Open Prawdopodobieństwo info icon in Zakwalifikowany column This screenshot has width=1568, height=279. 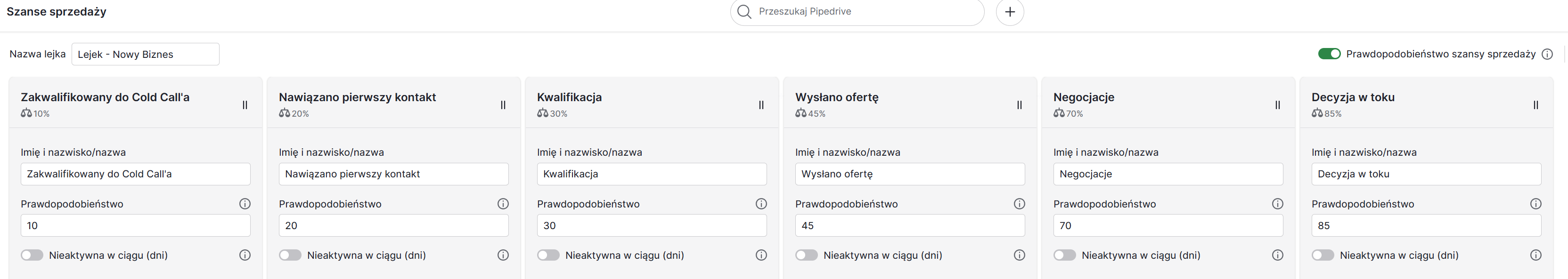(x=245, y=204)
